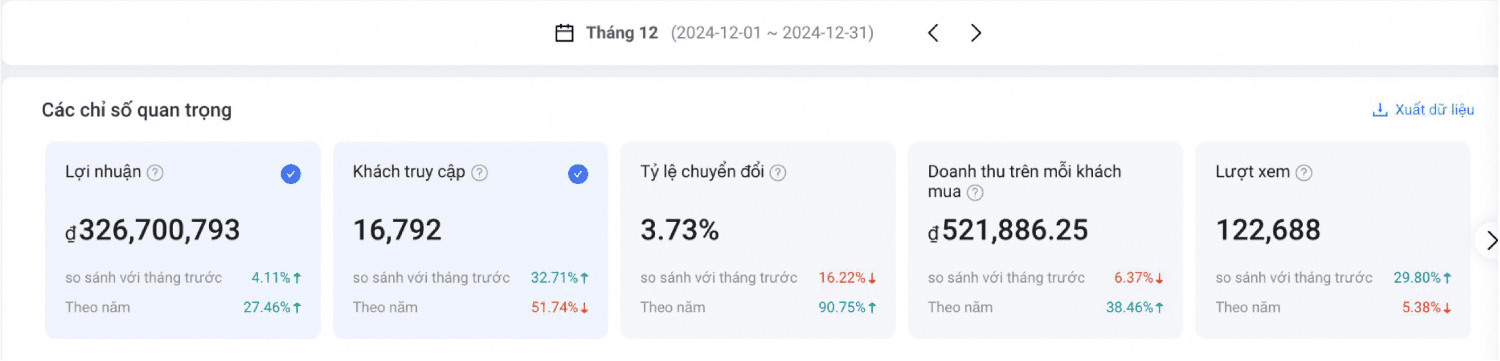
Task: Open help icon for Doanh thu trên mỗi khách mua
Action: click(x=975, y=193)
